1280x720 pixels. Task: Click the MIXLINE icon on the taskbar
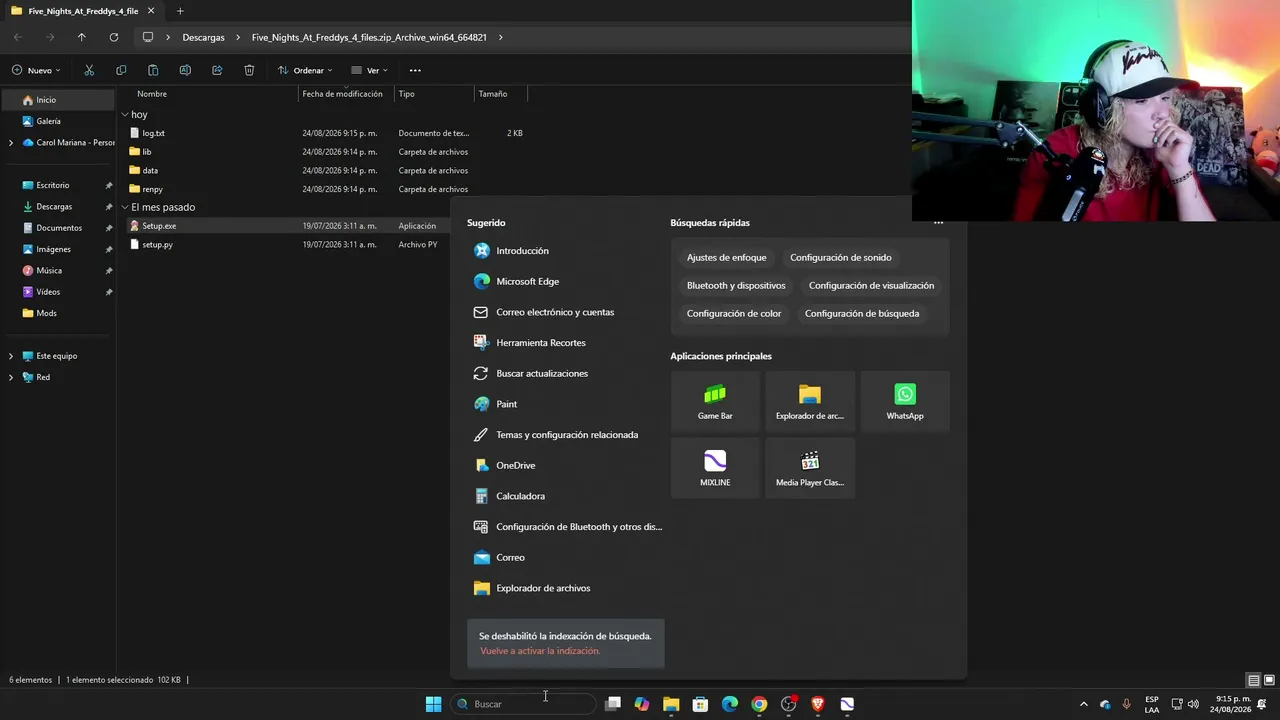click(847, 704)
